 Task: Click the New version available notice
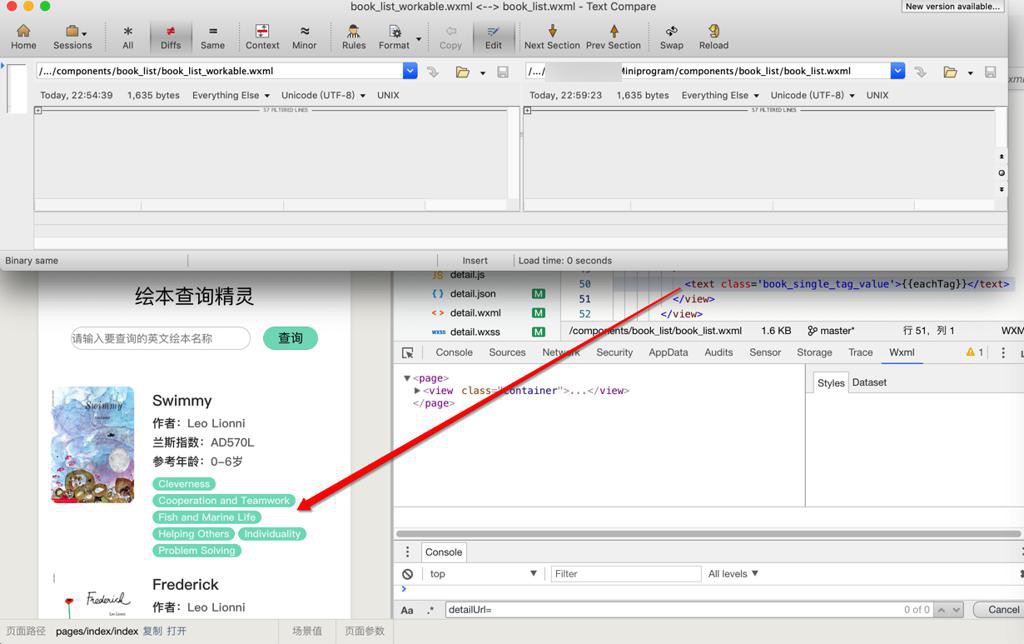coord(952,7)
